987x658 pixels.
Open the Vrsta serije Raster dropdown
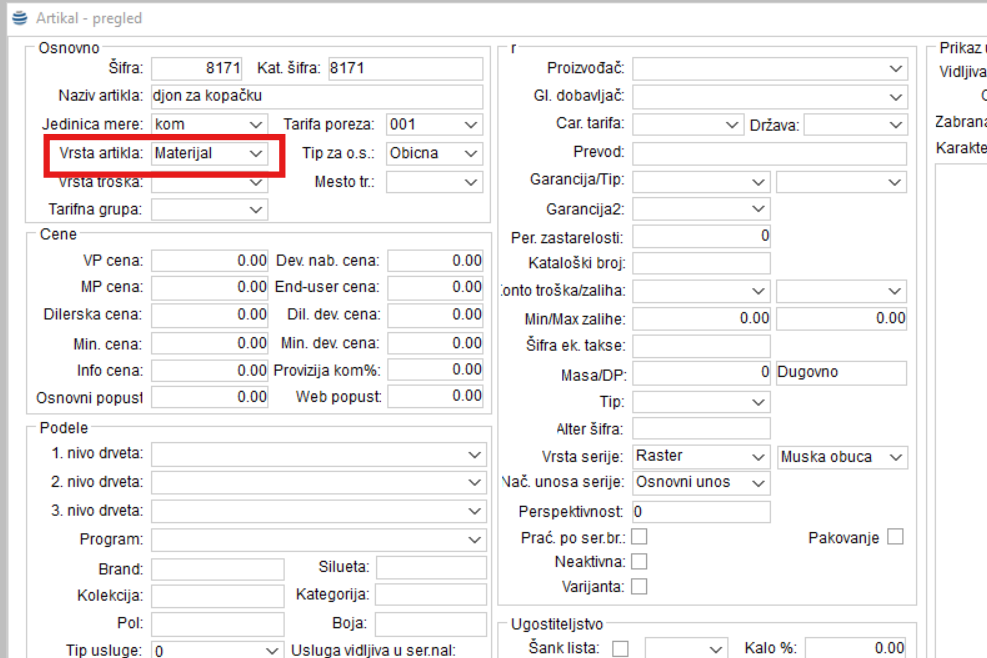tap(758, 457)
